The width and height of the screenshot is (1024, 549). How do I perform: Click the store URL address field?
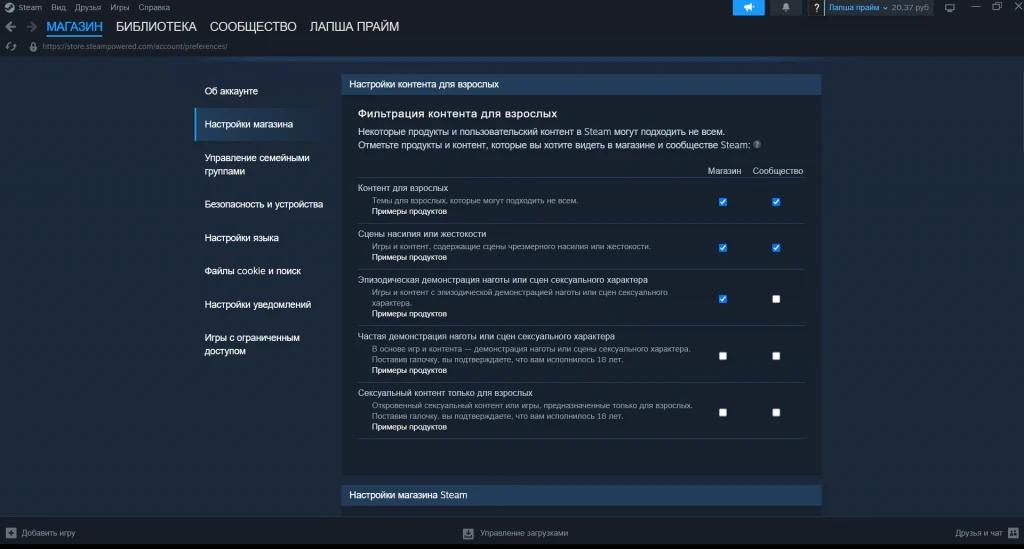point(135,46)
